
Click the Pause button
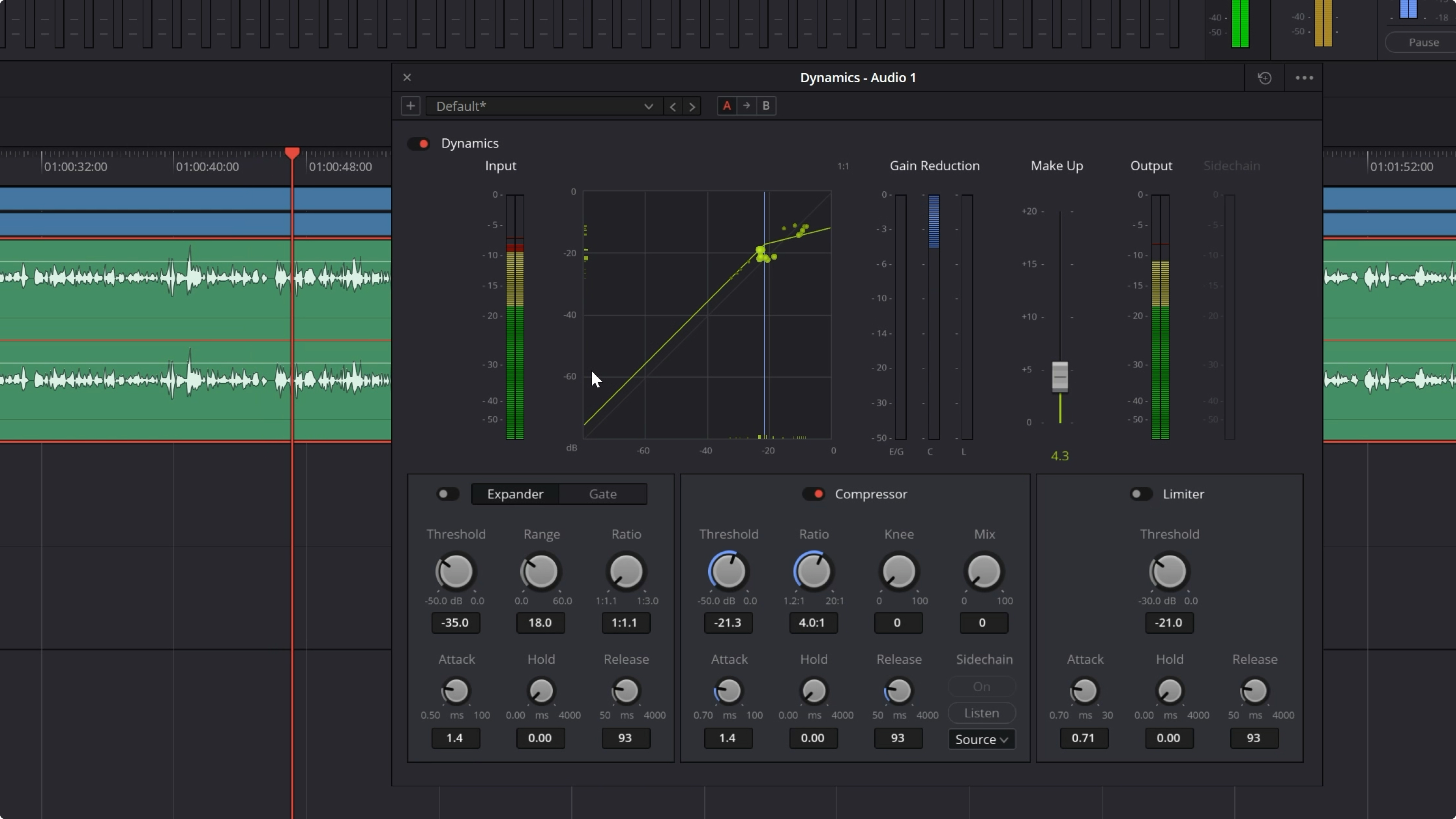coord(1423,42)
